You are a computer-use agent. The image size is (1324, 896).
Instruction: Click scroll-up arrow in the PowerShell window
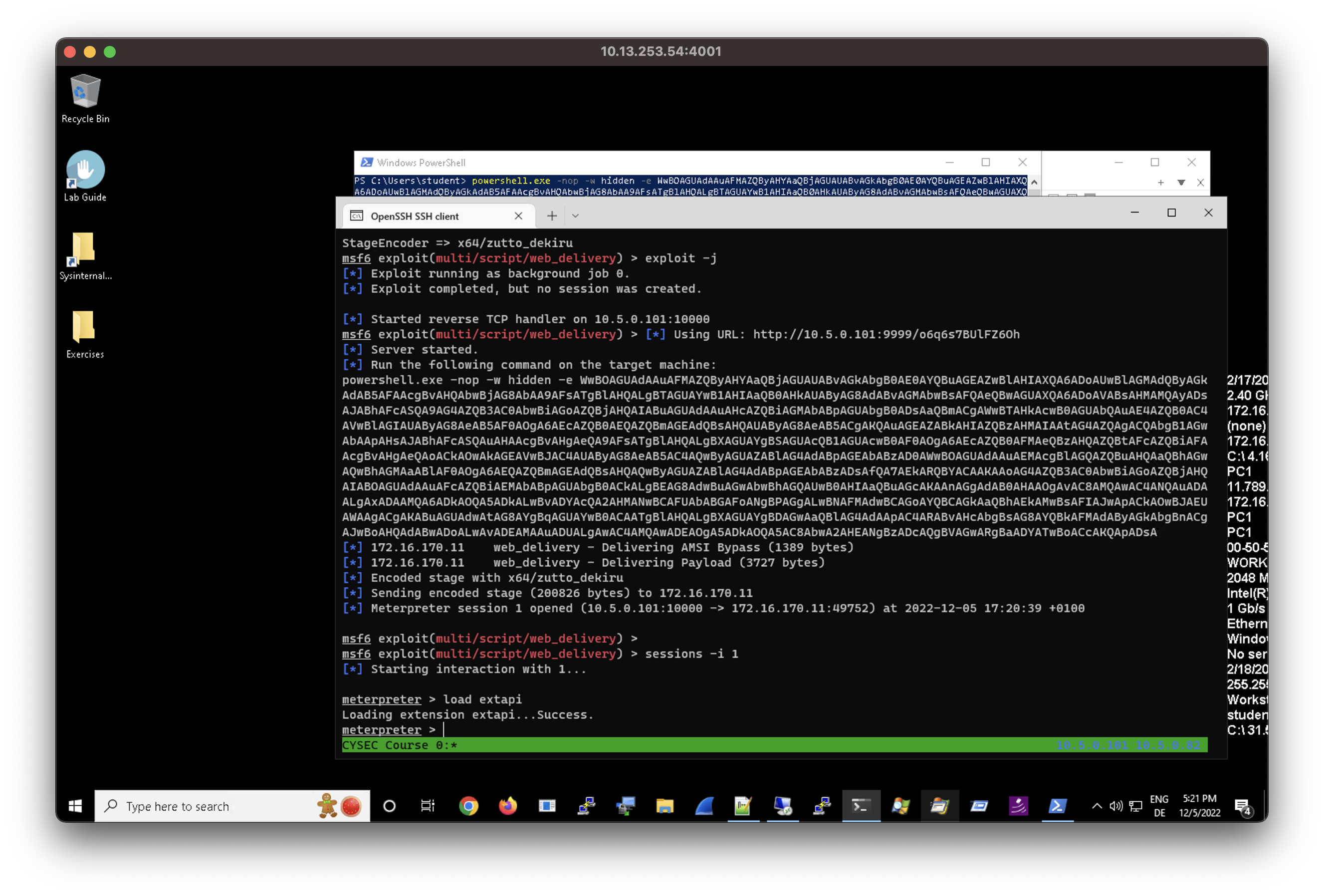click(1034, 182)
